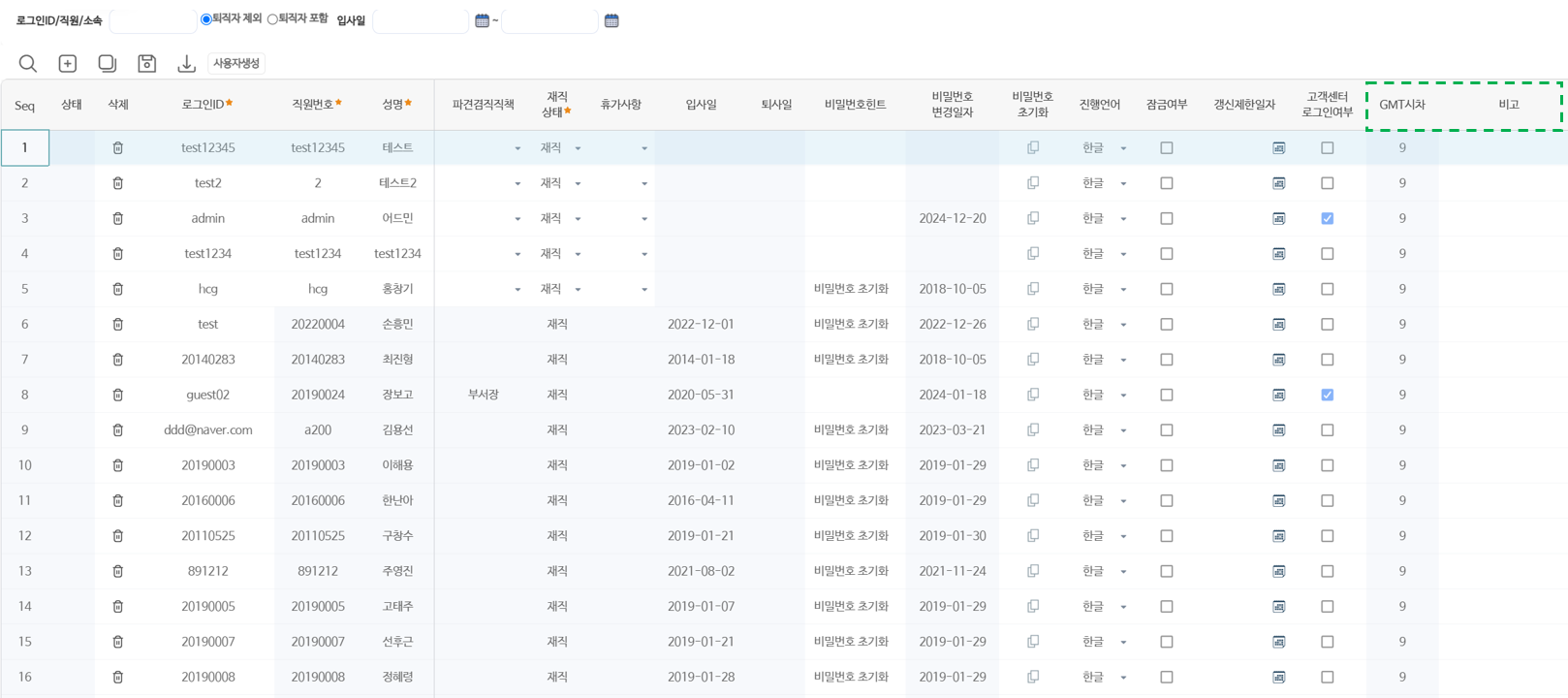
Task: Click the download toolbar icon
Action: pyautogui.click(x=187, y=63)
